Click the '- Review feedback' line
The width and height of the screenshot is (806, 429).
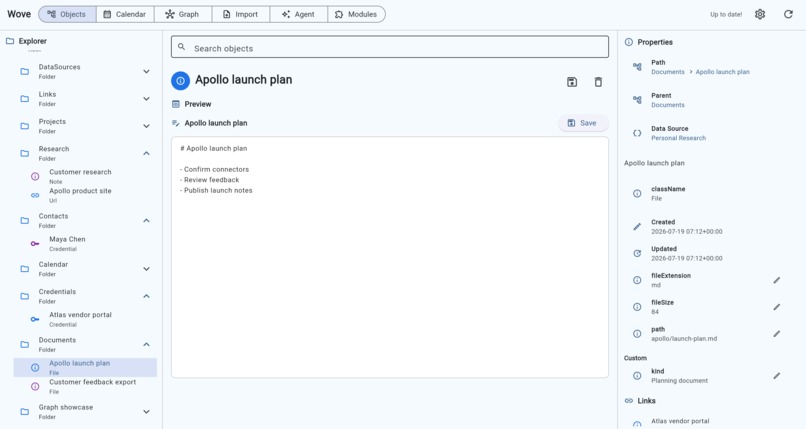tap(210, 180)
